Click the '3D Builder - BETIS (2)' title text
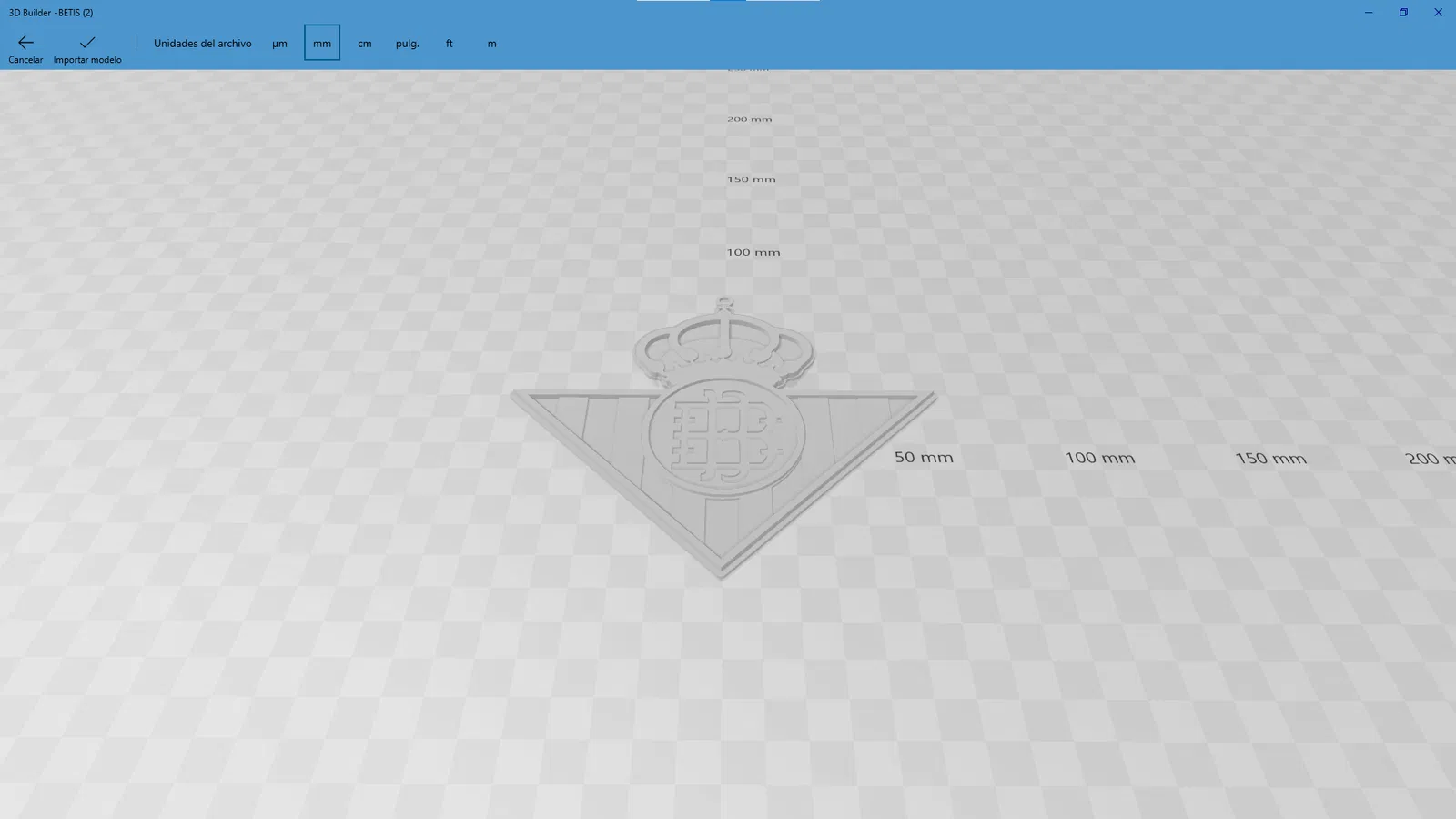This screenshot has width=1456, height=819. [x=51, y=13]
